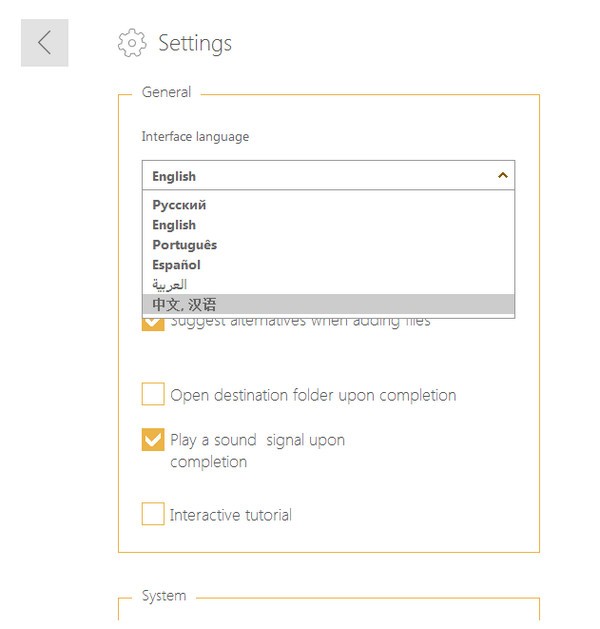This screenshot has width=600, height=629.
Task: Select Português as interface language
Action: tap(185, 245)
